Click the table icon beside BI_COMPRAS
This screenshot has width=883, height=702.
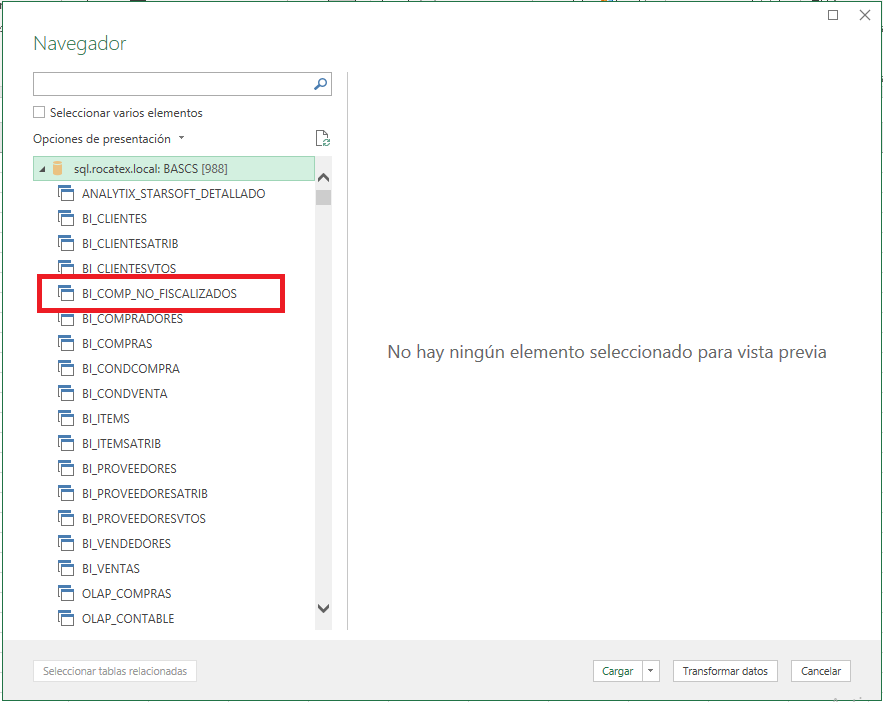tap(67, 343)
